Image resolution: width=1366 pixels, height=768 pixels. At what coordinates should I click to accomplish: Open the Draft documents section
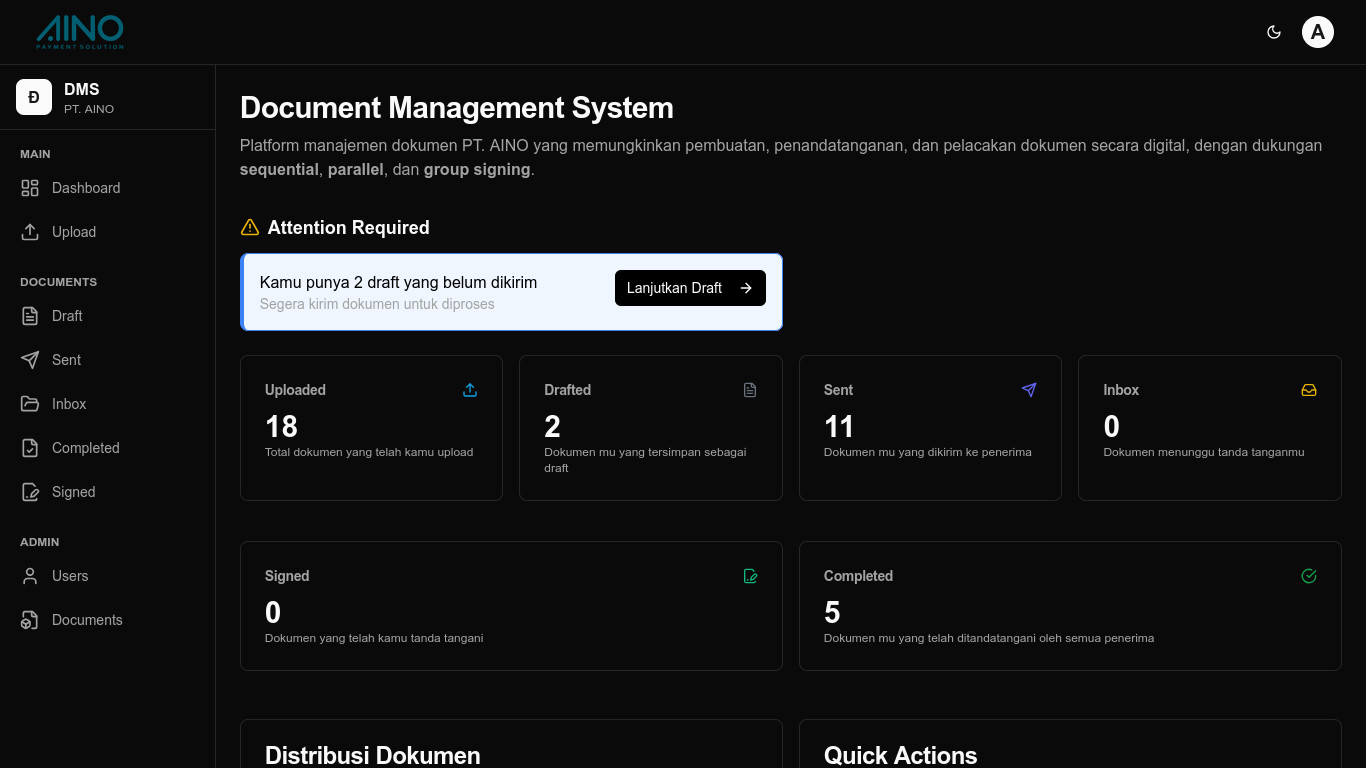coord(30,315)
